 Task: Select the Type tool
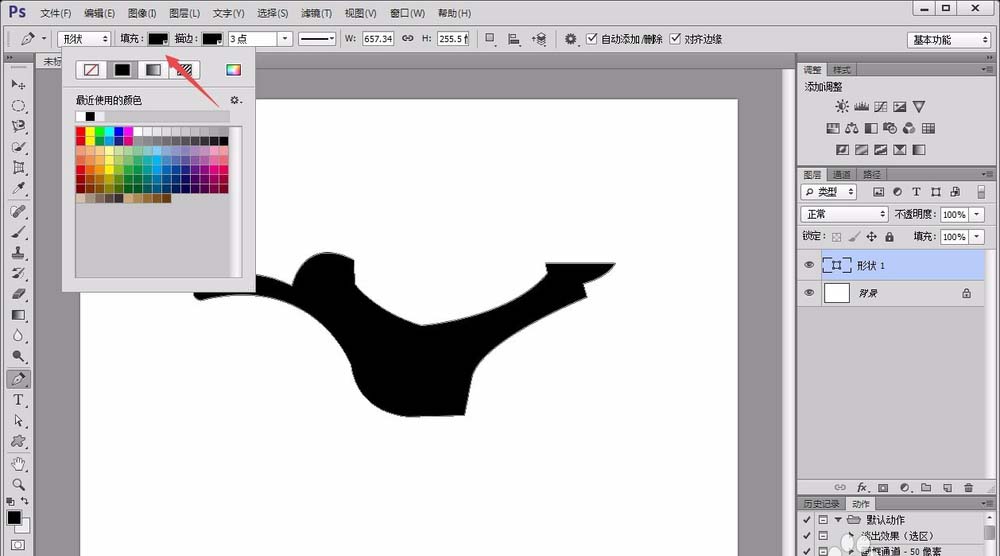[x=18, y=400]
